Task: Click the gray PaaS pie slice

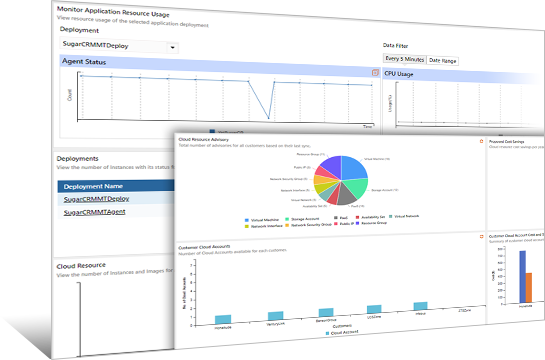Action: point(346,195)
